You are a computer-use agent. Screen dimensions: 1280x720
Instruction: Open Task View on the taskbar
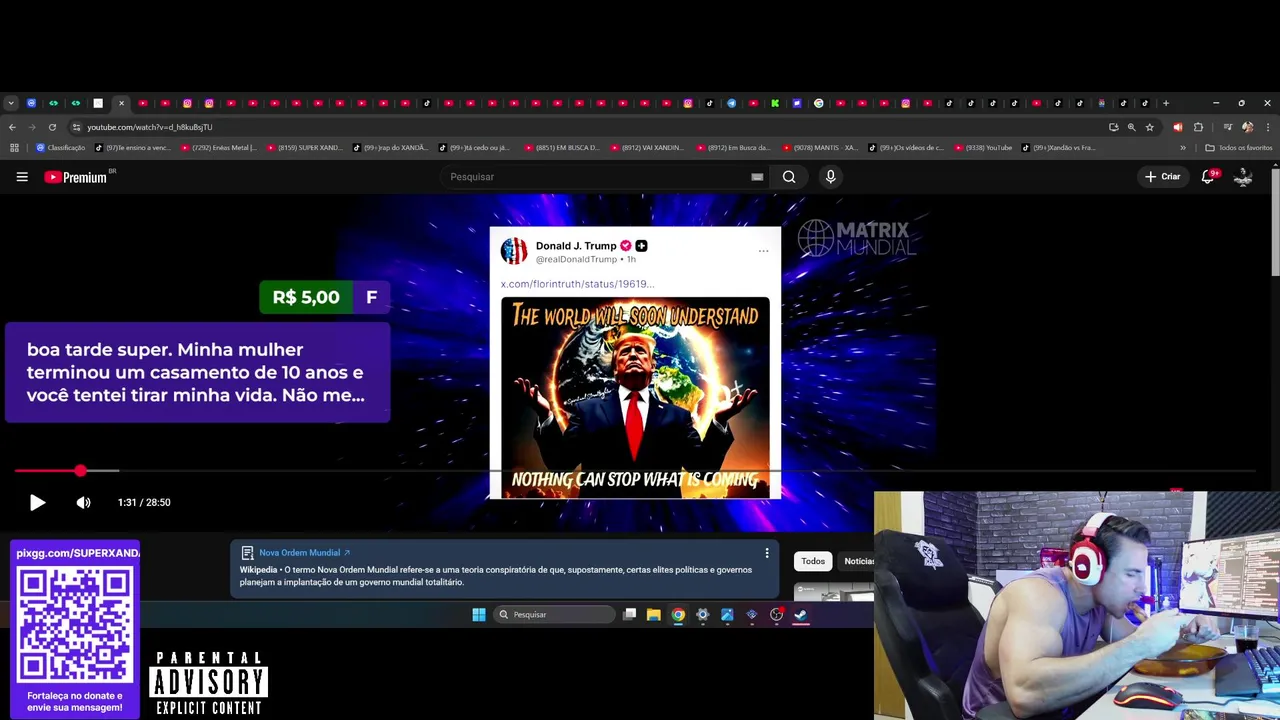point(629,615)
